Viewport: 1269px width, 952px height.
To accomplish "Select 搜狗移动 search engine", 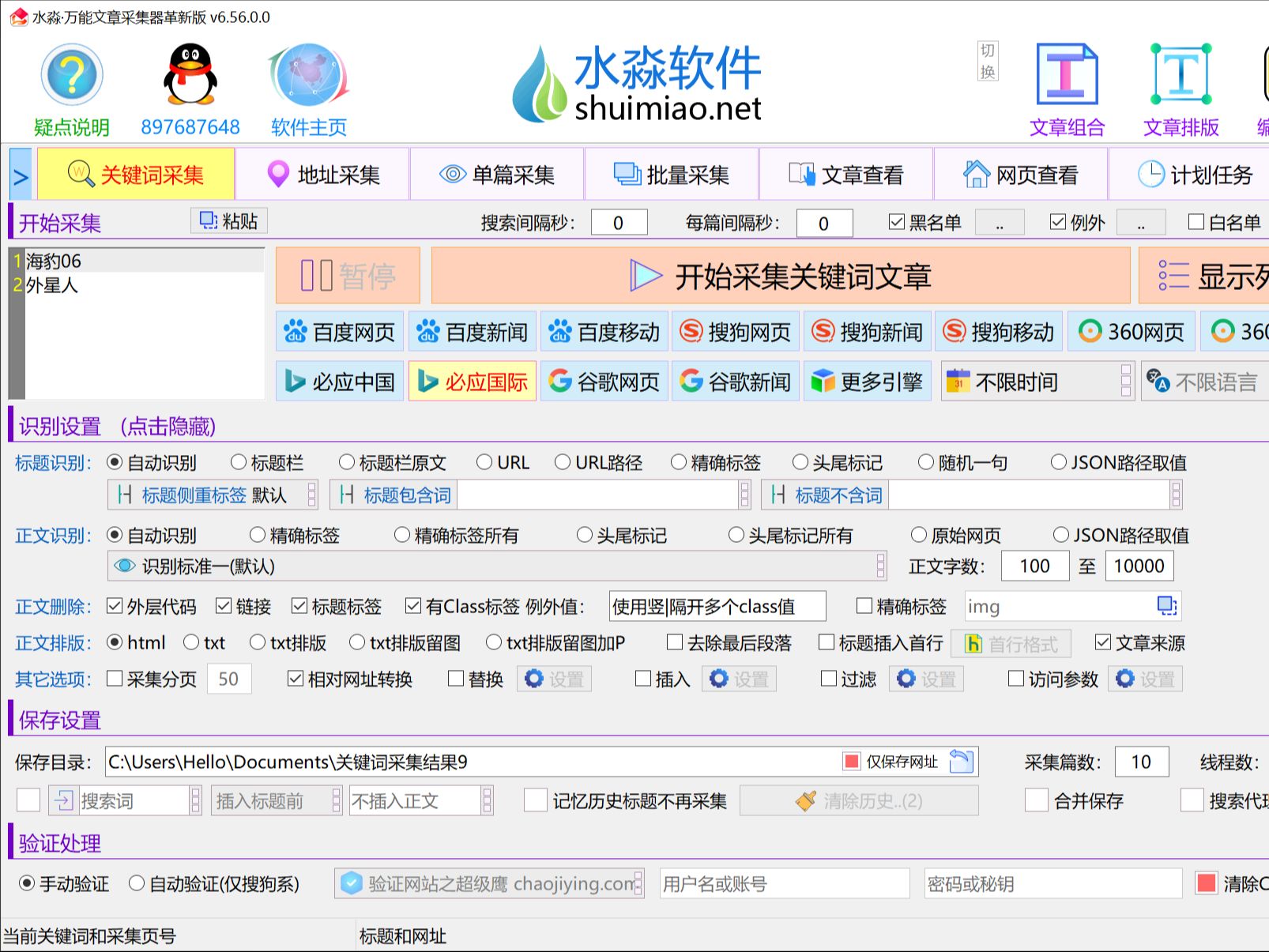I will point(1000,332).
